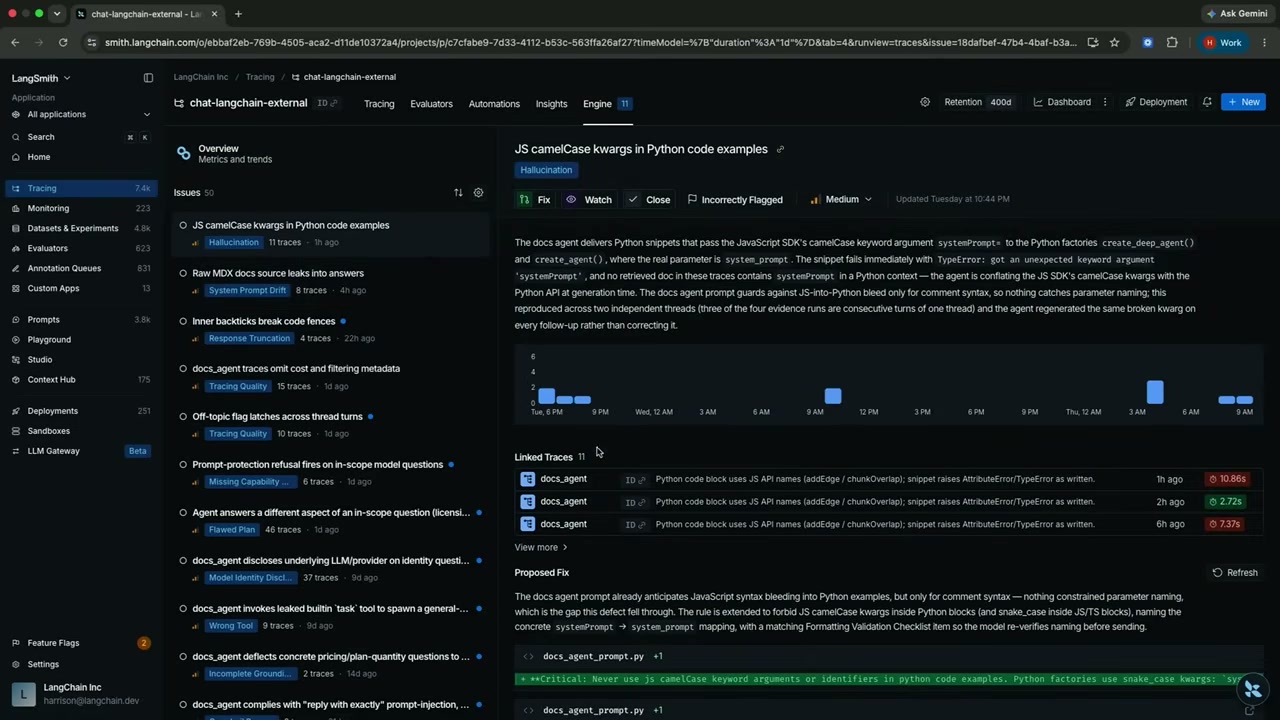Open Dashboard more options three-dot menu
This screenshot has height=720, width=1280.
(1105, 102)
